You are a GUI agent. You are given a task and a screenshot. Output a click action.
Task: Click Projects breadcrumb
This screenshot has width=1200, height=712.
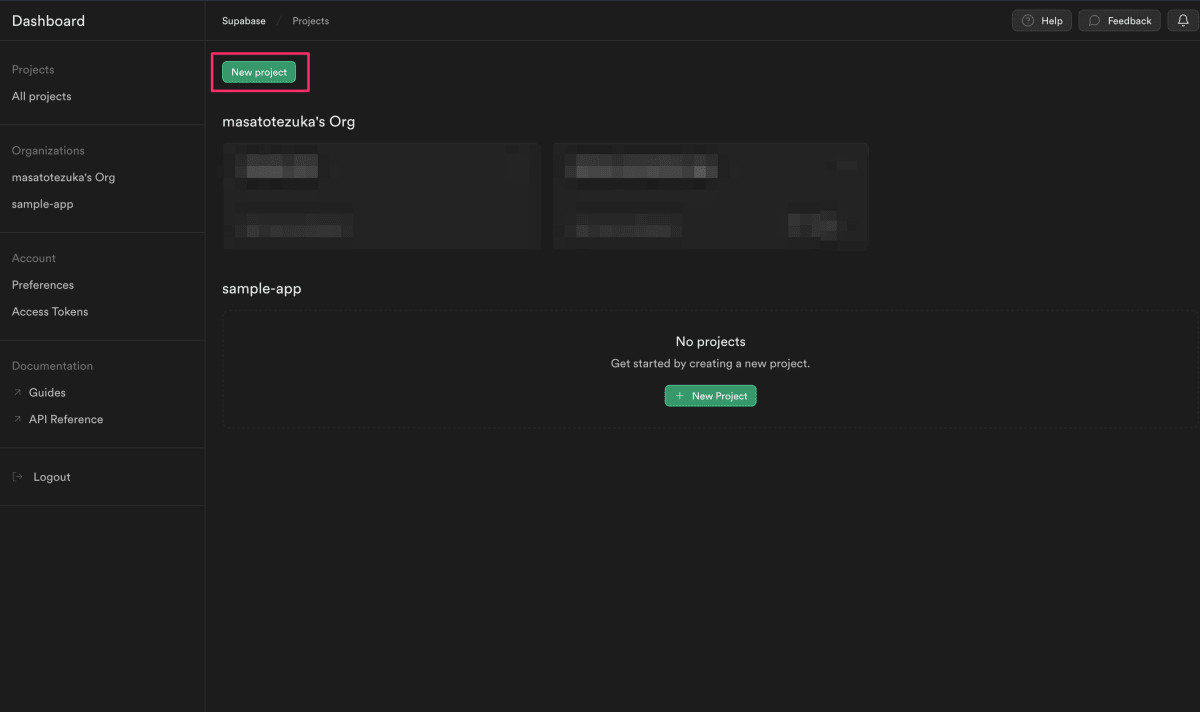[310, 21]
